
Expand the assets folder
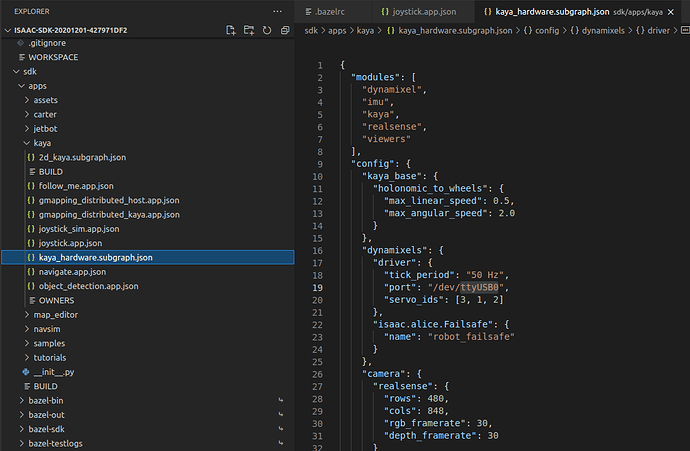click(x=27, y=100)
